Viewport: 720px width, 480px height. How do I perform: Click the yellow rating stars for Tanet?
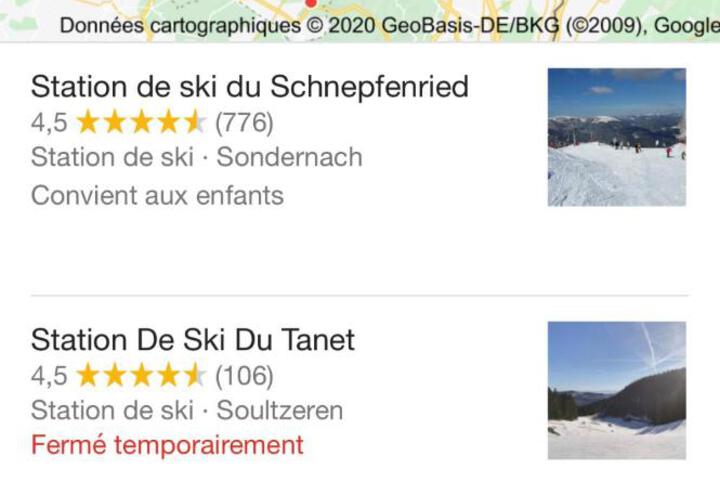click(x=141, y=375)
